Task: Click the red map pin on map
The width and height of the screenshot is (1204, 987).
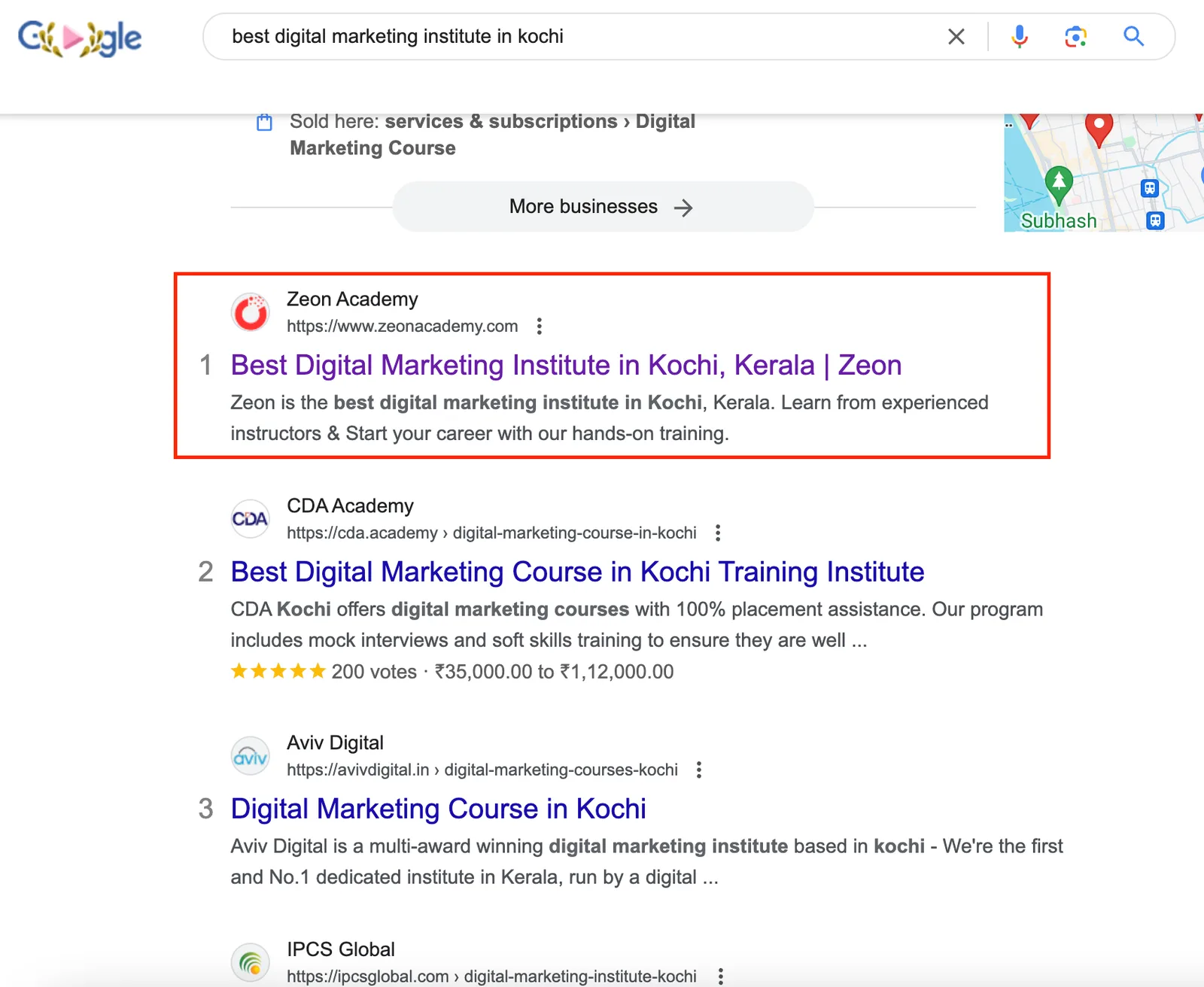Action: 1099,129
